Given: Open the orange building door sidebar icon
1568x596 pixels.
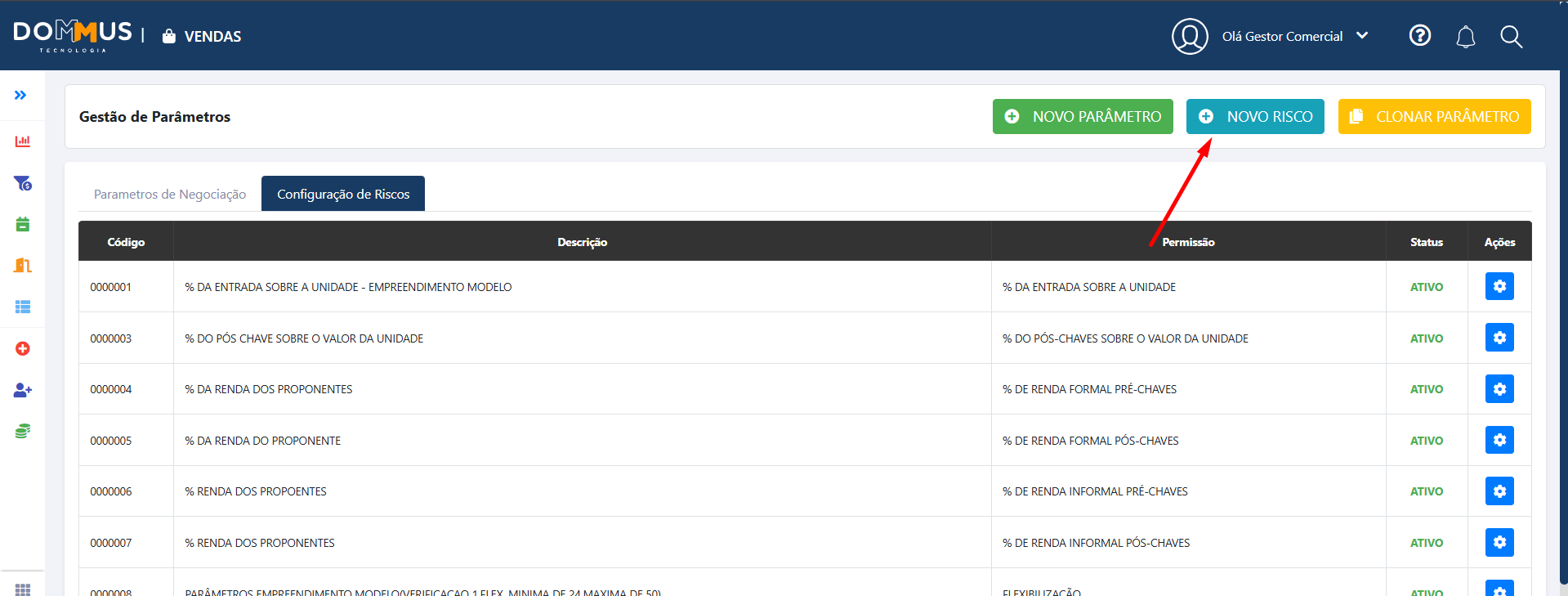Looking at the screenshot, I should click(23, 265).
